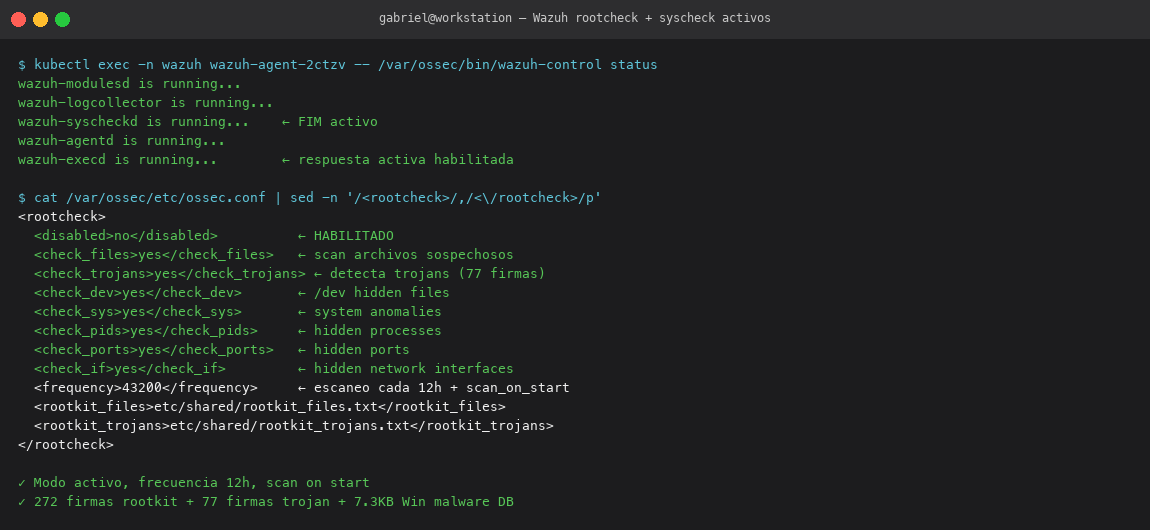
Task: Click '← /dev hidden files' comment
Action: click(373, 293)
